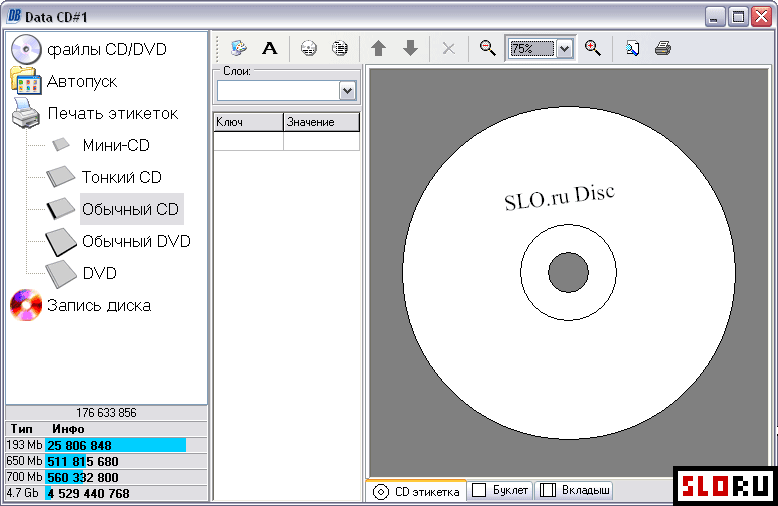This screenshot has width=778, height=506.
Task: Click the Инфо column header
Action: [68, 429]
